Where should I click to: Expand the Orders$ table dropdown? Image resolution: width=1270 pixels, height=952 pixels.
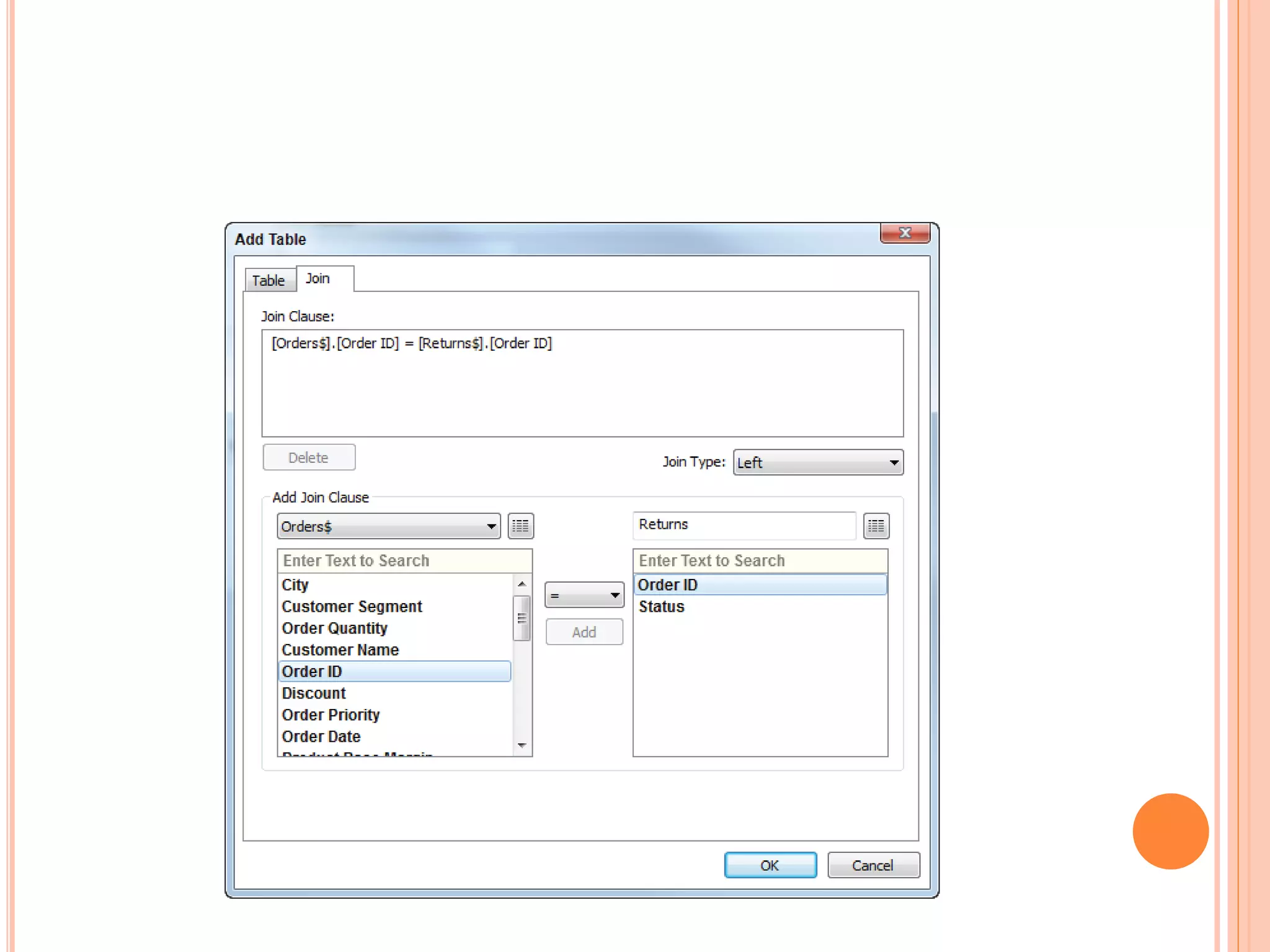(x=389, y=526)
